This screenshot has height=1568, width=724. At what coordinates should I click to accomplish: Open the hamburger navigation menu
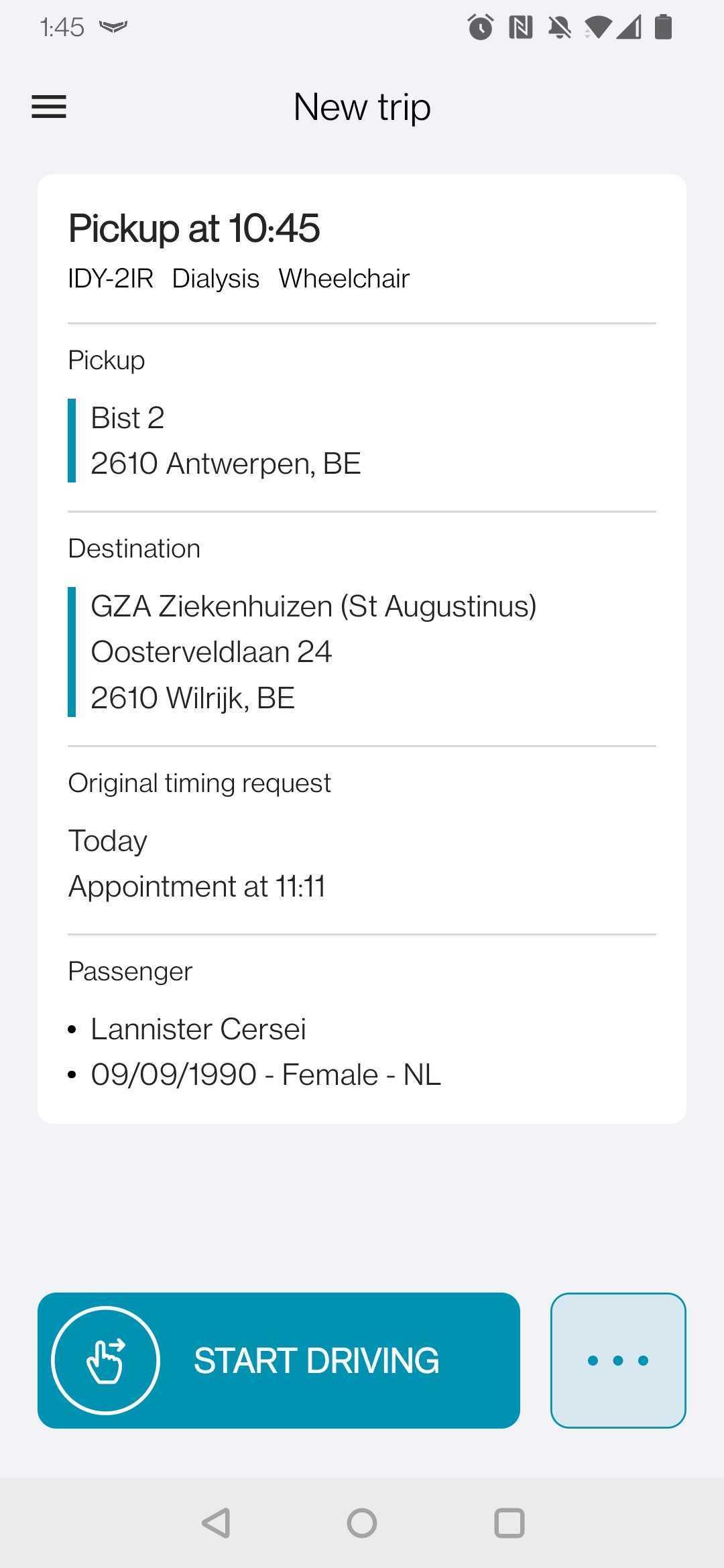(49, 107)
